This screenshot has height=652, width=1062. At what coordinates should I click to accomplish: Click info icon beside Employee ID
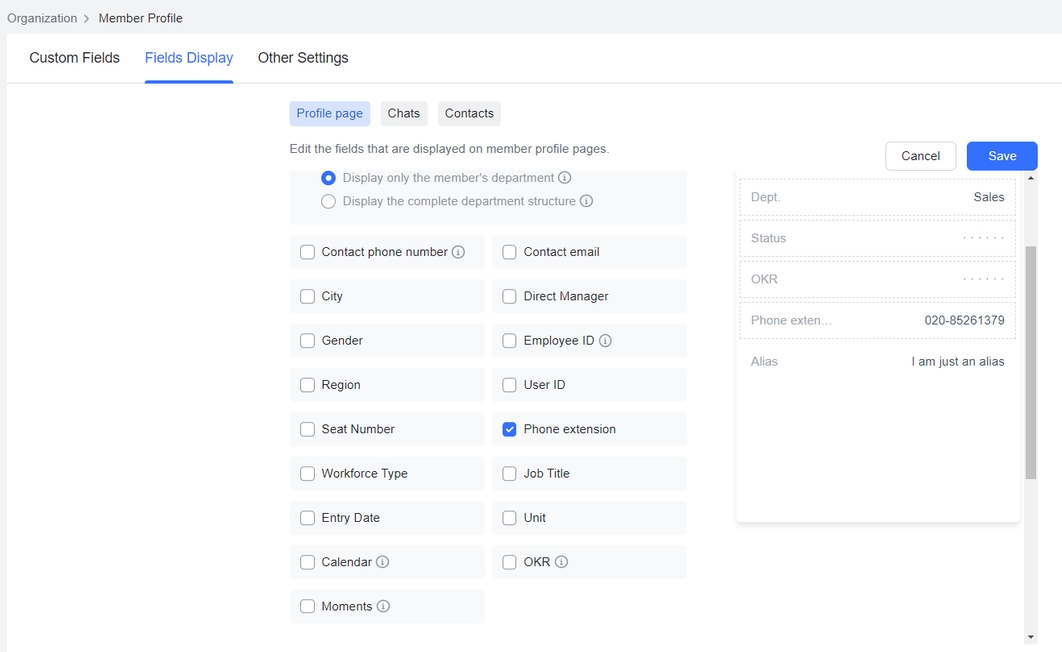(x=605, y=341)
